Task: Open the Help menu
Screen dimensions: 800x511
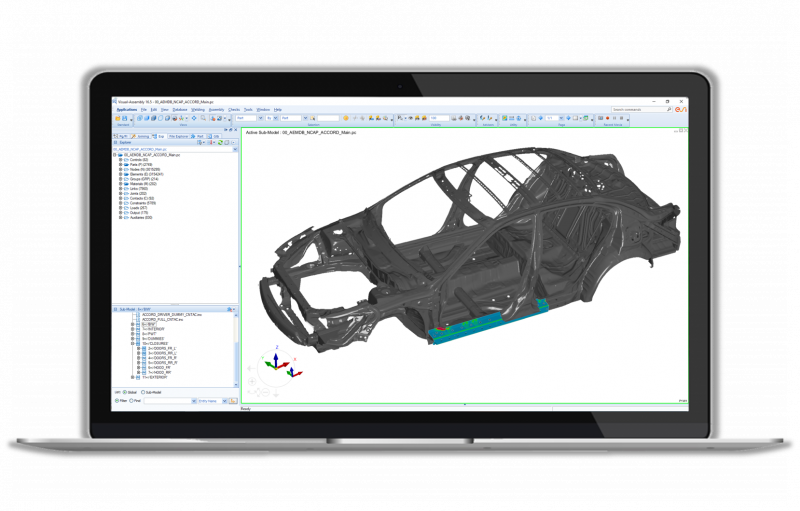Action: coord(278,110)
